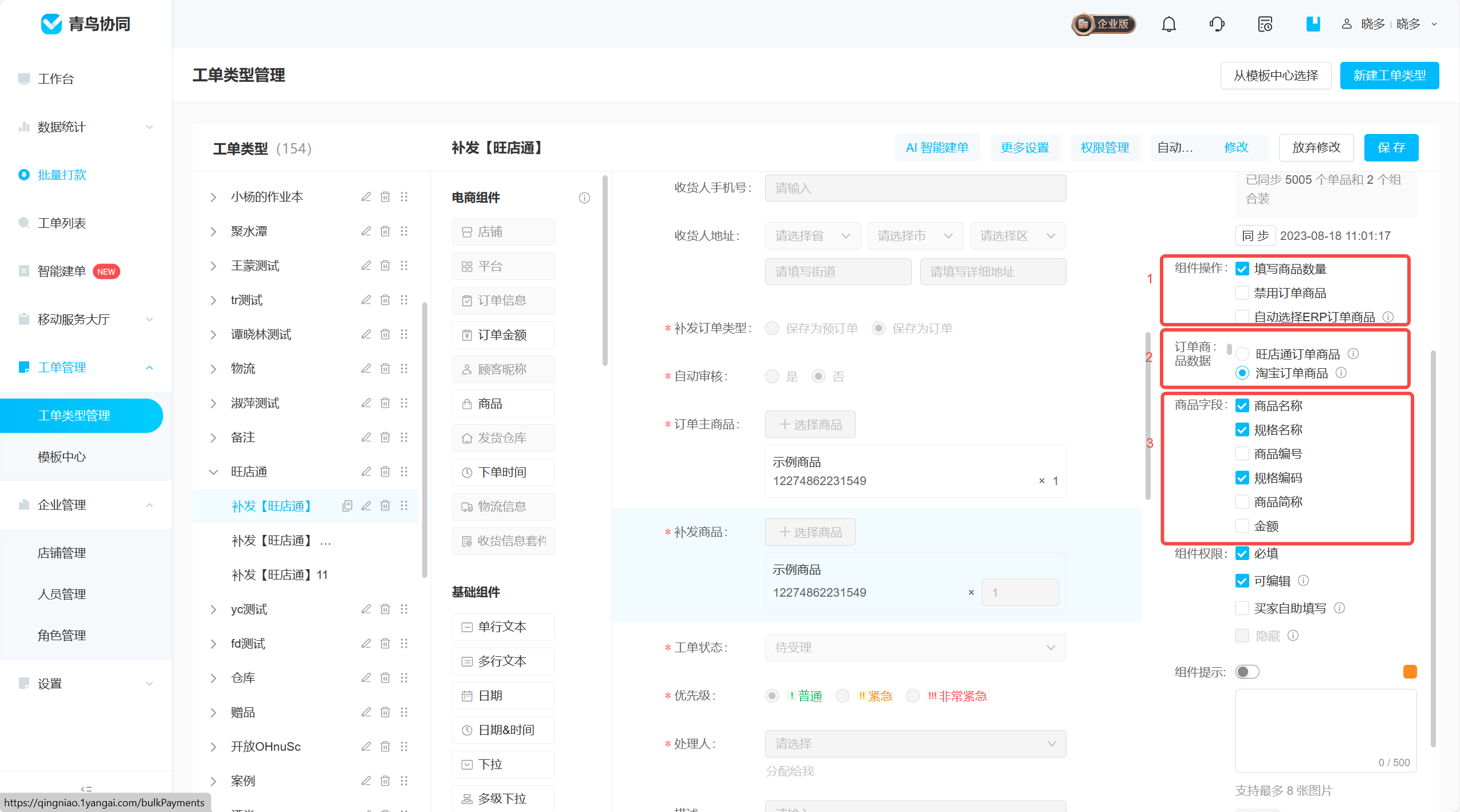Click 新建工单类型 button

click(x=1389, y=76)
